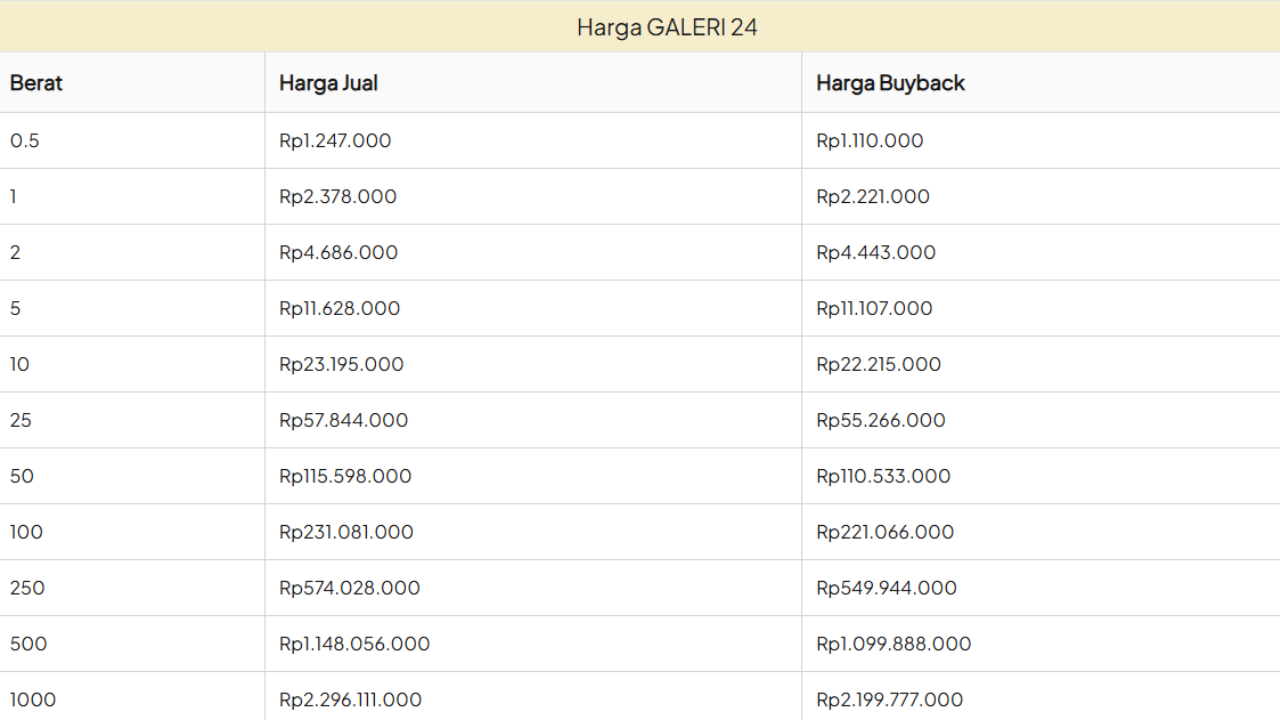
Task: Select the Rp4.443.000 buyback value
Action: click(875, 253)
